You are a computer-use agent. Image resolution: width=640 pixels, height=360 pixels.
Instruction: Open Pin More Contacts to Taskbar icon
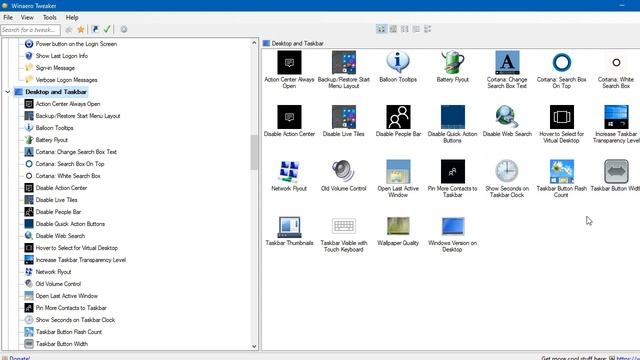(x=453, y=171)
